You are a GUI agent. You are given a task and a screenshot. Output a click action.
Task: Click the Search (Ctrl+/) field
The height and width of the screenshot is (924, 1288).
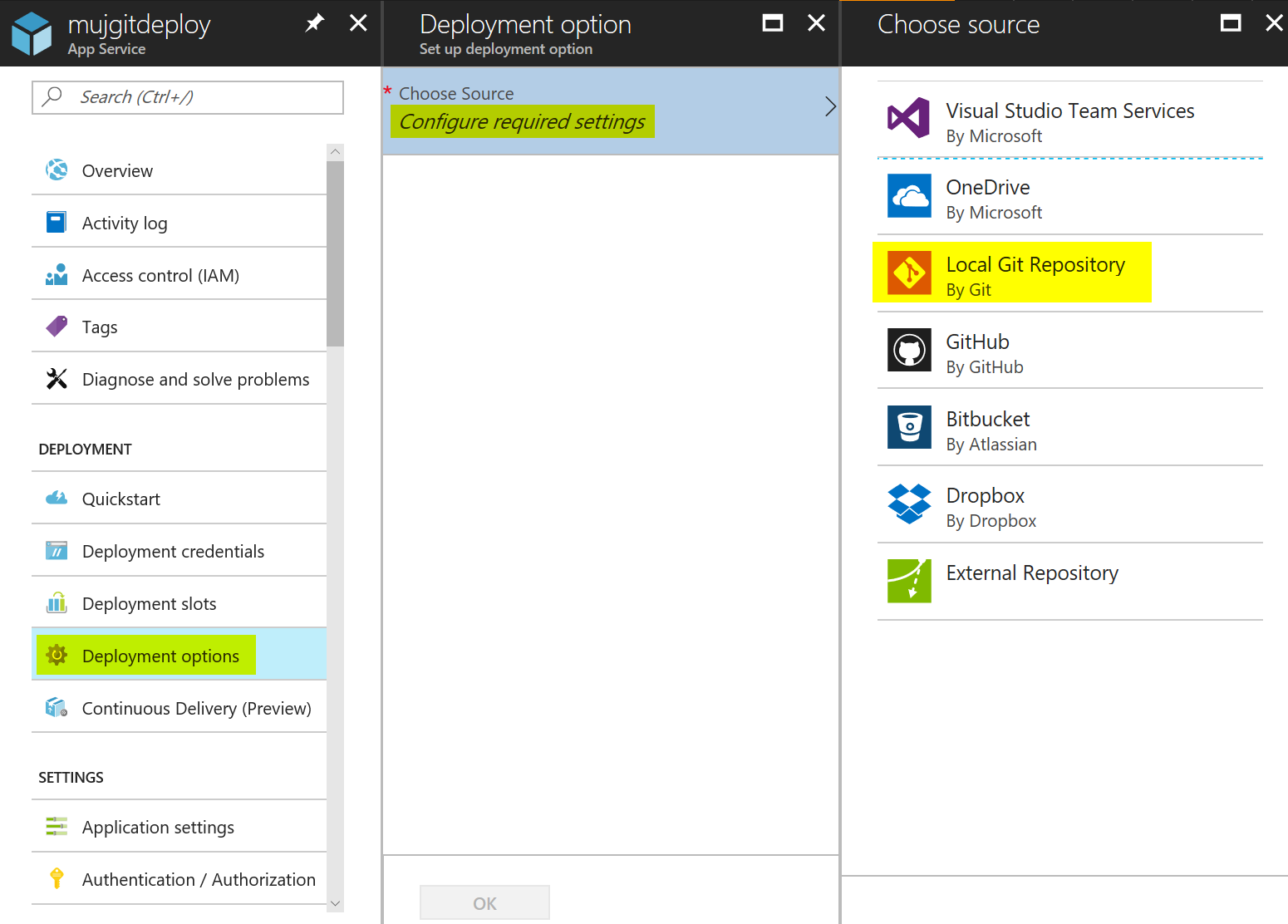click(188, 97)
